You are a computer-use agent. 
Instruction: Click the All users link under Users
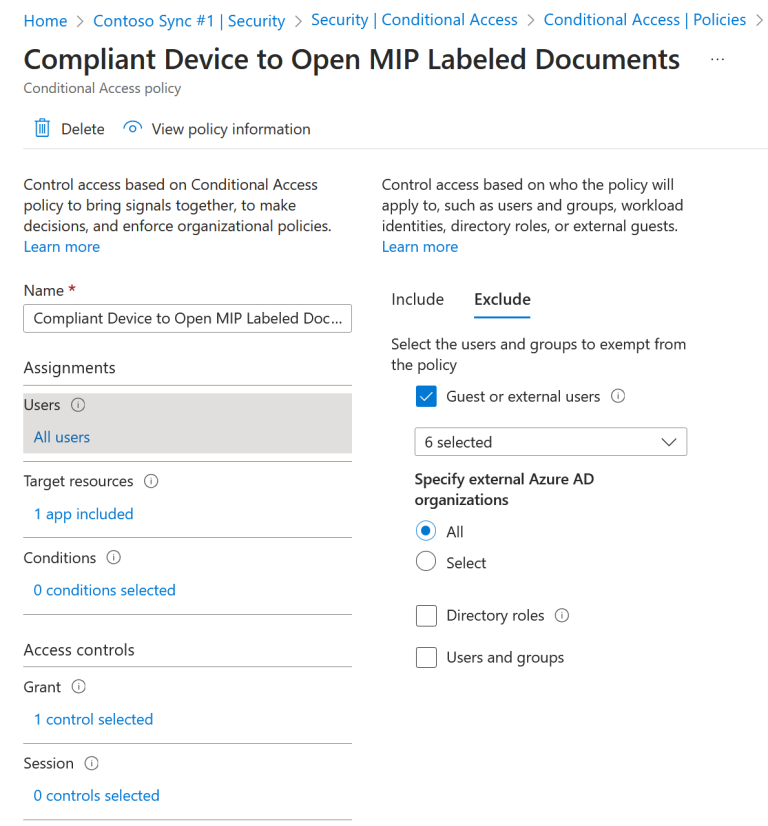point(61,437)
